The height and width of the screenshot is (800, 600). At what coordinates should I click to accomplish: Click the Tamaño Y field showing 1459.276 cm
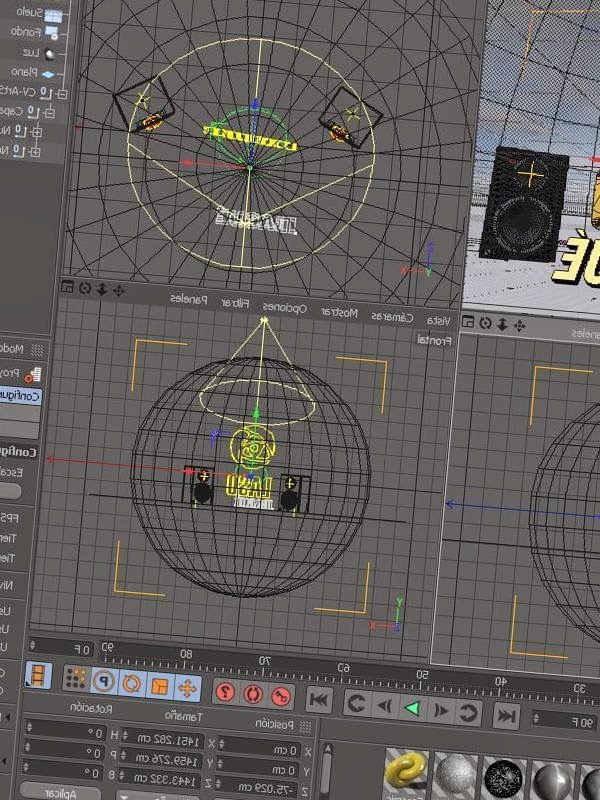(x=163, y=759)
